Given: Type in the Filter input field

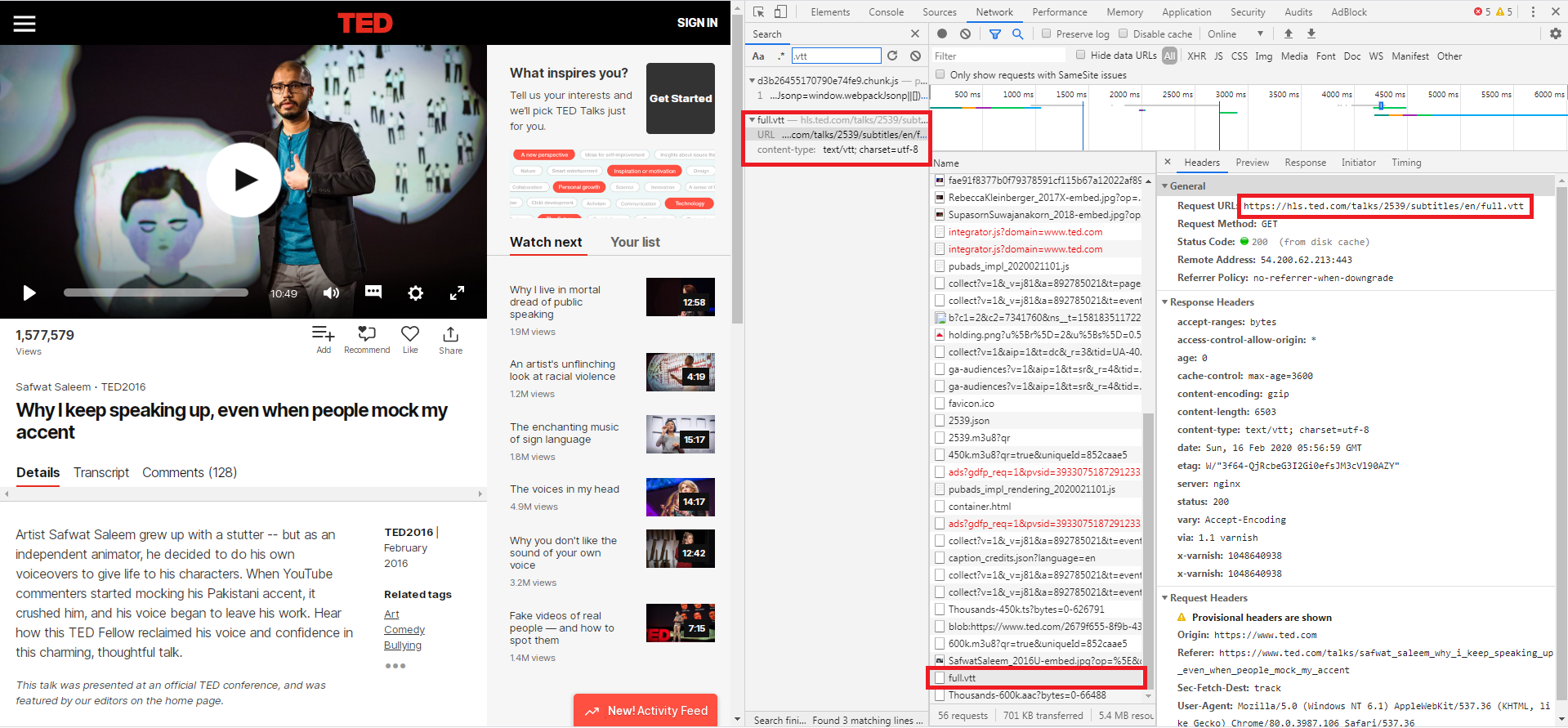Looking at the screenshot, I should [x=998, y=56].
